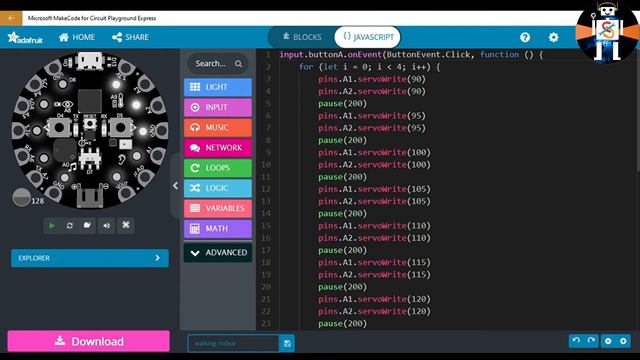The width and height of the screenshot is (640, 360).
Task: Click the project name field
Action: 233,343
